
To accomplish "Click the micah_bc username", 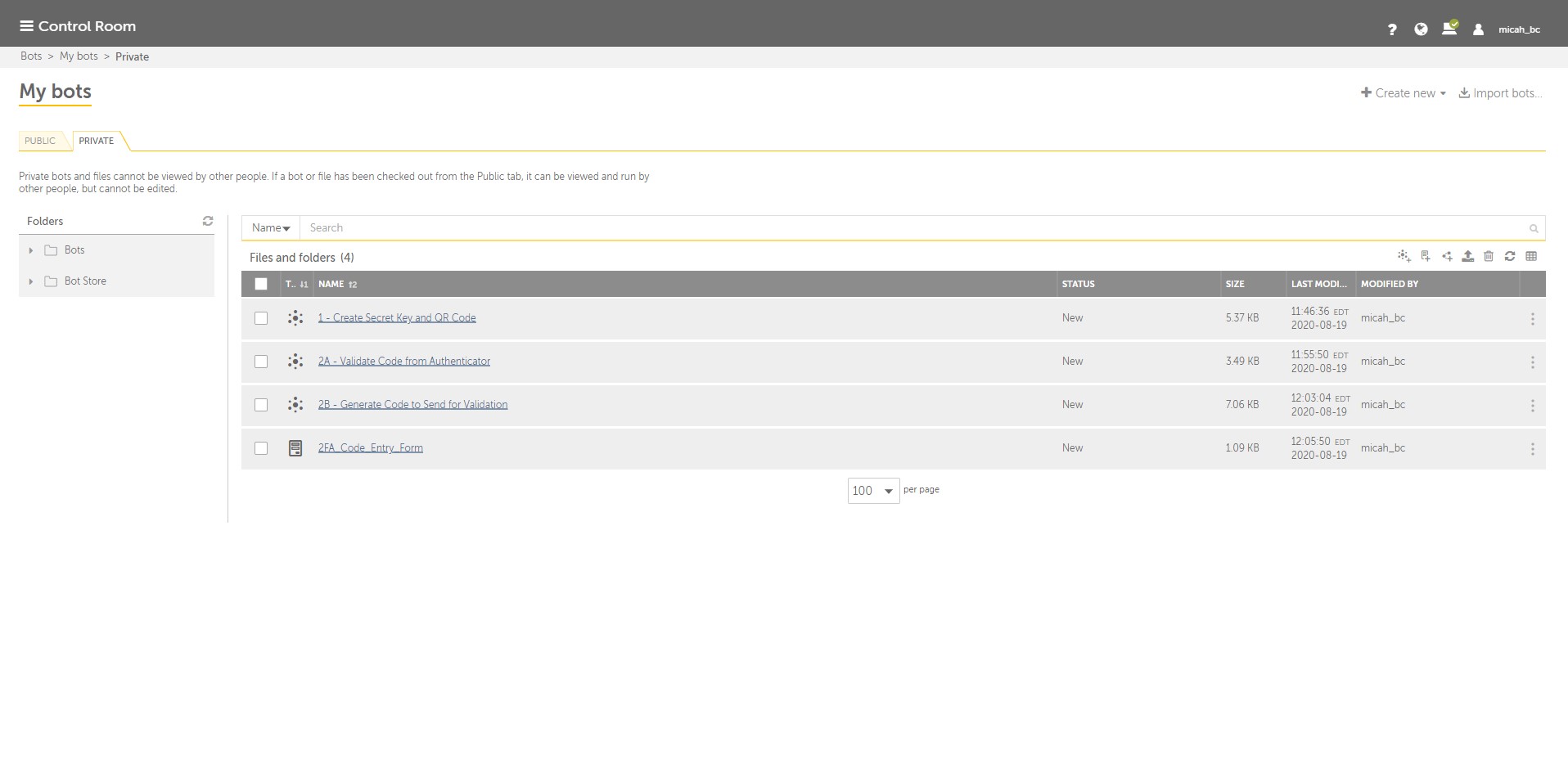I will pos(1519,29).
